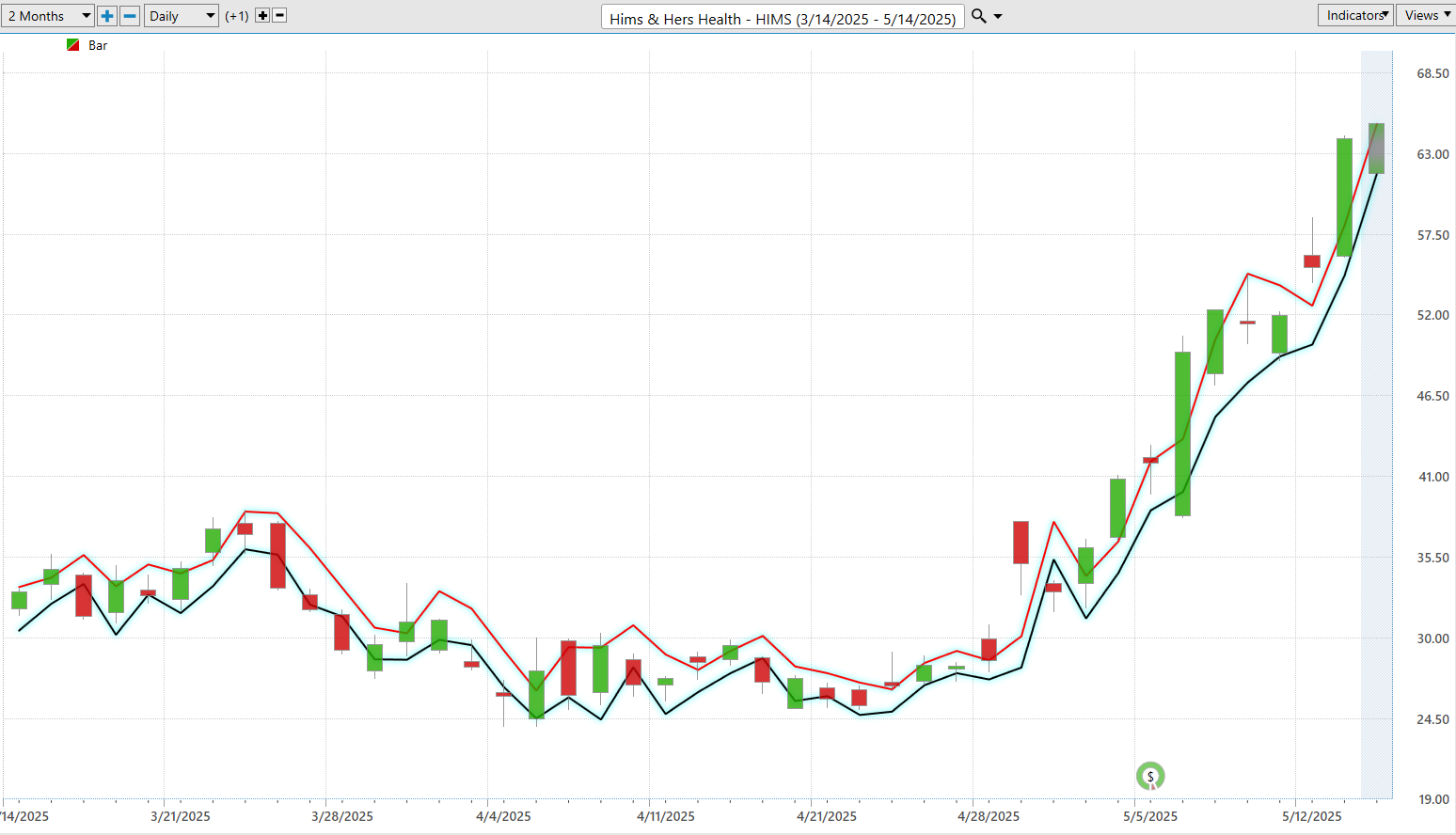Click the black minus forecast decrement icon
This screenshot has width=1456, height=835.
(x=279, y=16)
